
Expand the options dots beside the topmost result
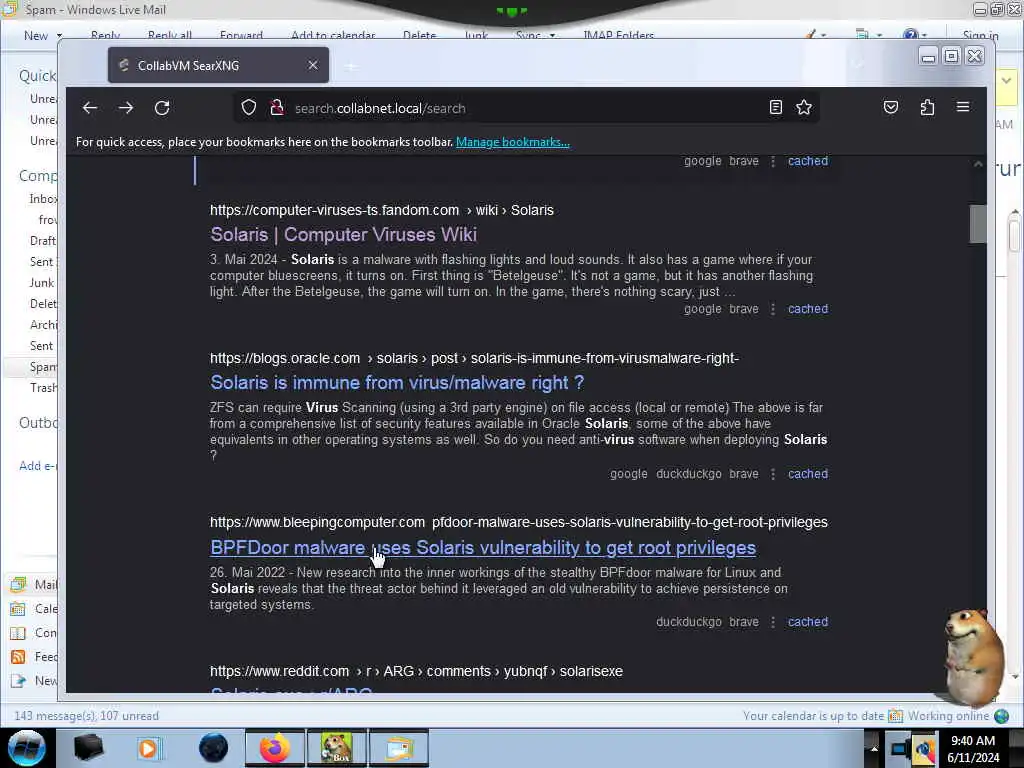(773, 161)
